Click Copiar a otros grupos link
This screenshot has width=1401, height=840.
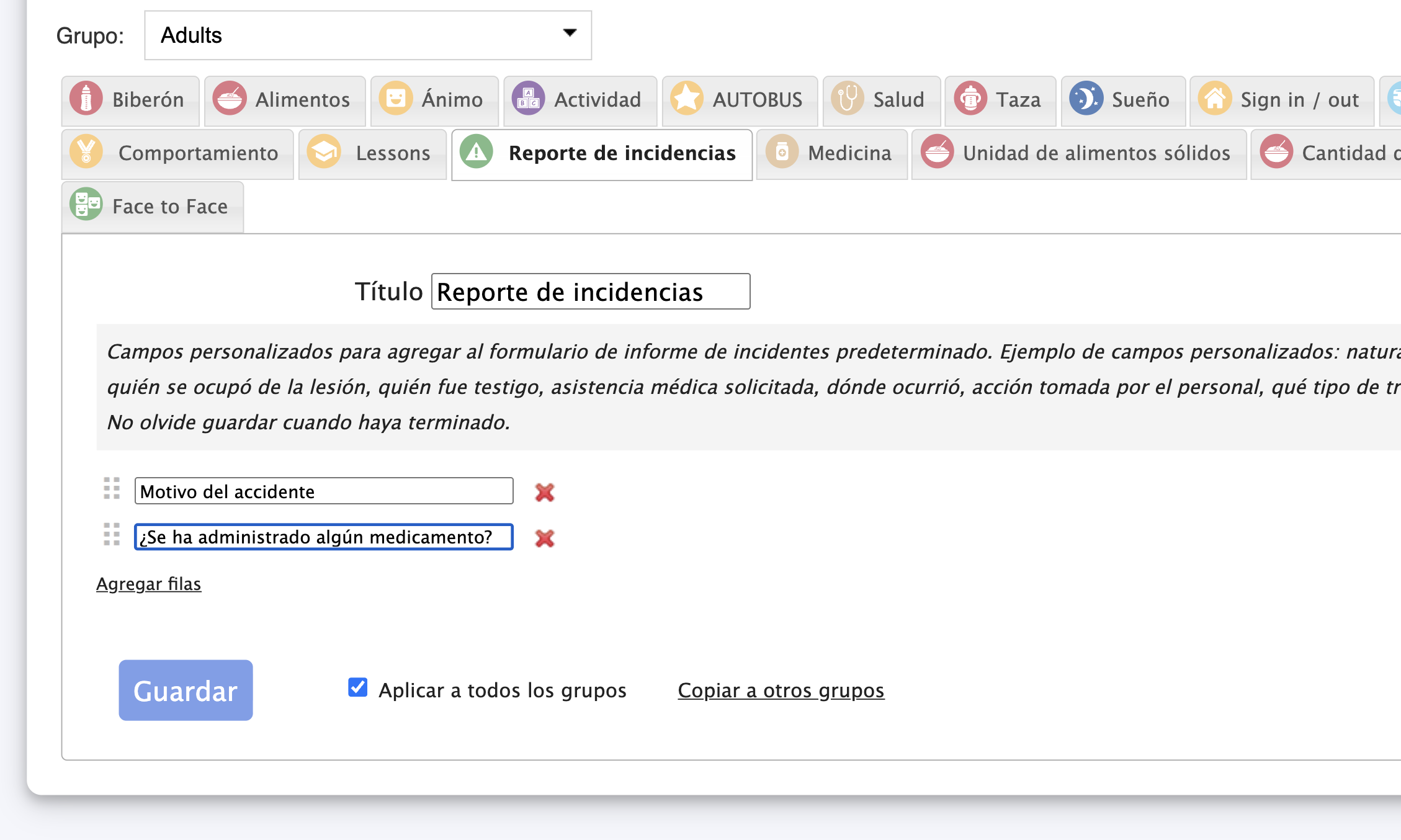pyautogui.click(x=781, y=690)
